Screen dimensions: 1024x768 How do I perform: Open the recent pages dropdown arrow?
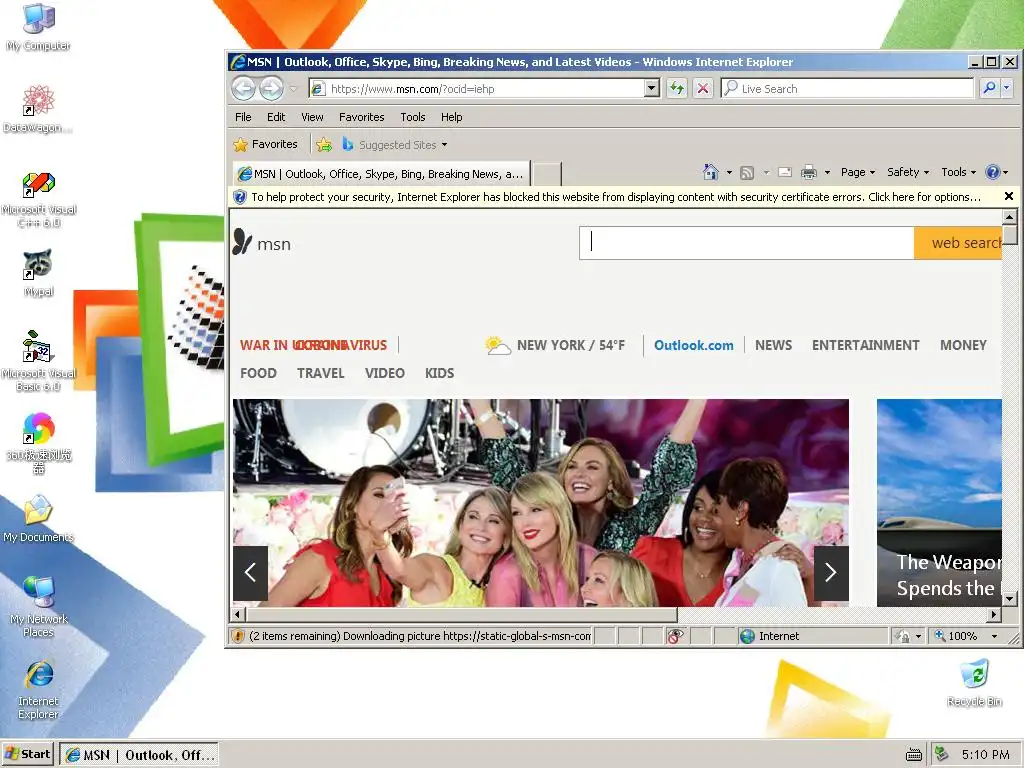click(x=293, y=89)
